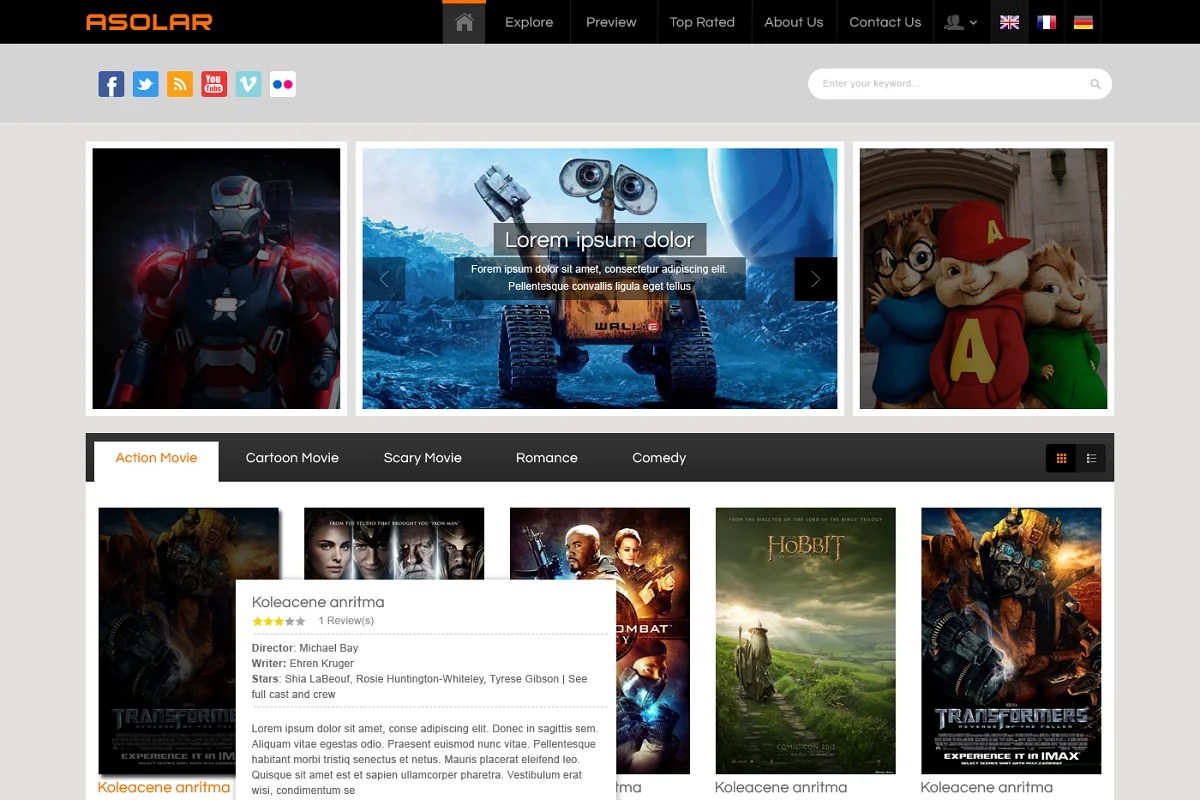
Task: Switch to the Cartoon Movie tab
Action: (292, 458)
